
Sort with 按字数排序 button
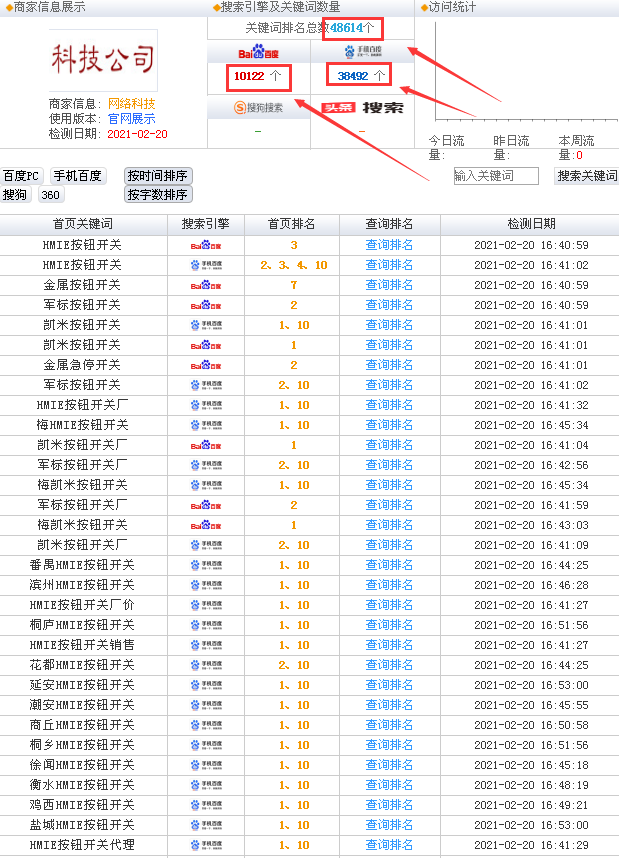[158, 194]
